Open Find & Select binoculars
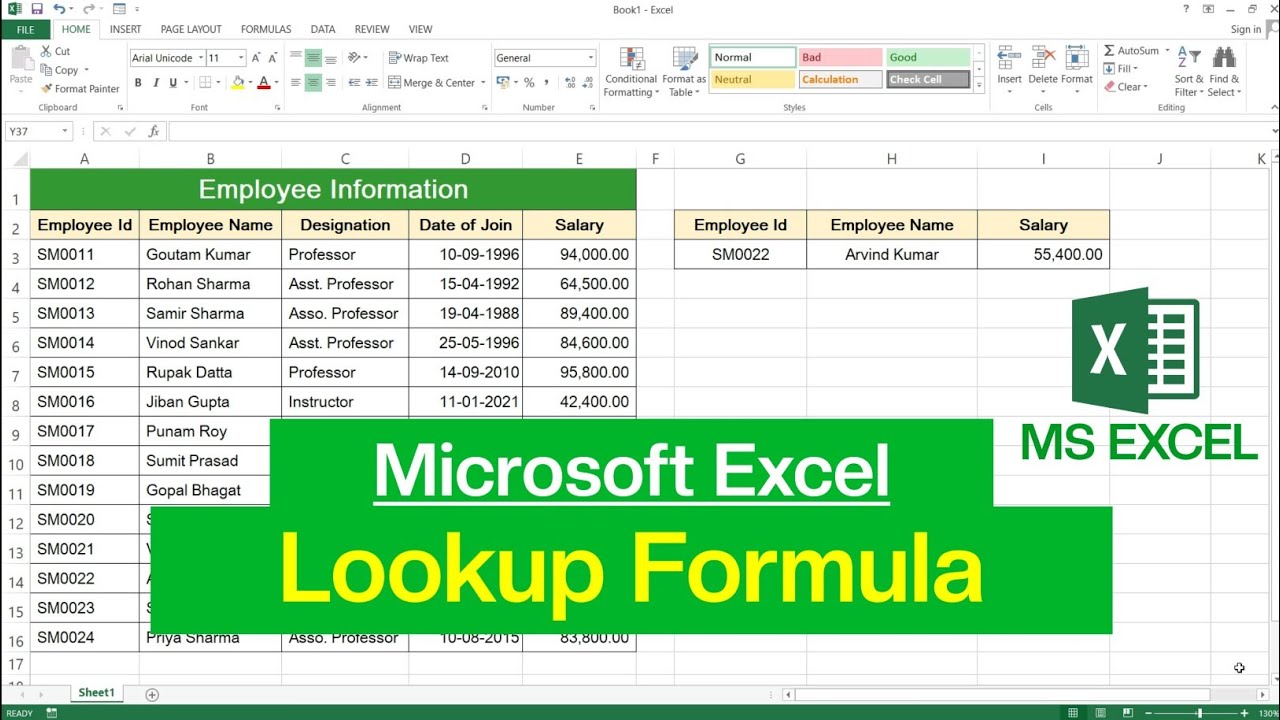This screenshot has width=1280, height=720. coord(1224,71)
